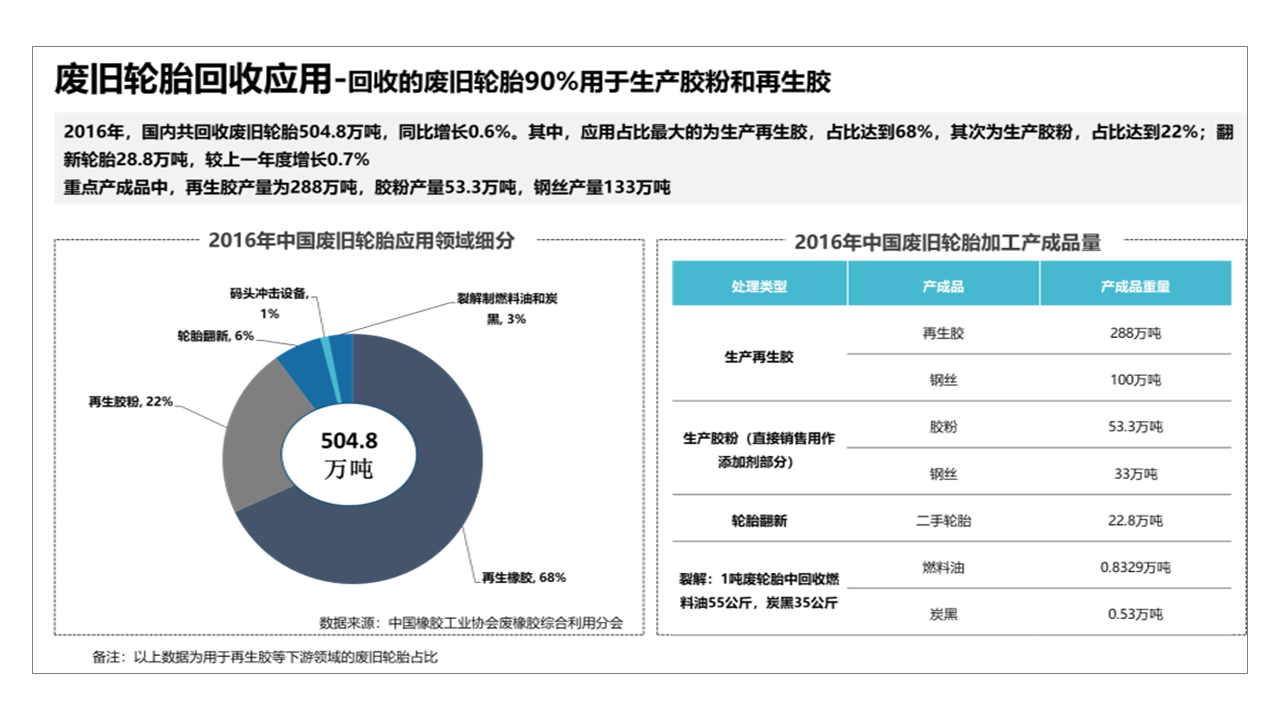Click the 2016年中国废旧轮胎应用领域细分 chart title

pos(360,241)
